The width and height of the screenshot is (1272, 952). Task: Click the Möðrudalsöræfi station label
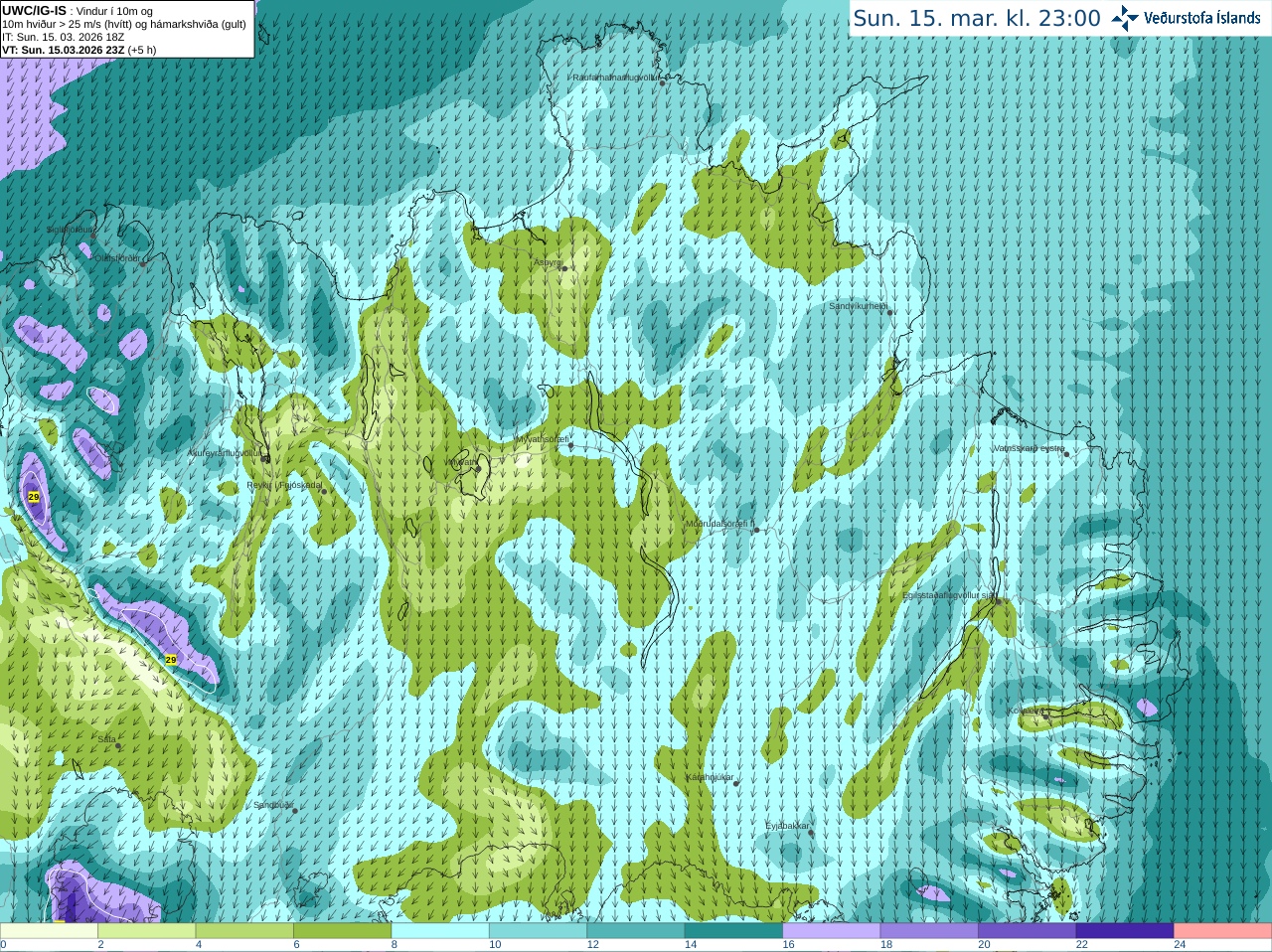719,524
